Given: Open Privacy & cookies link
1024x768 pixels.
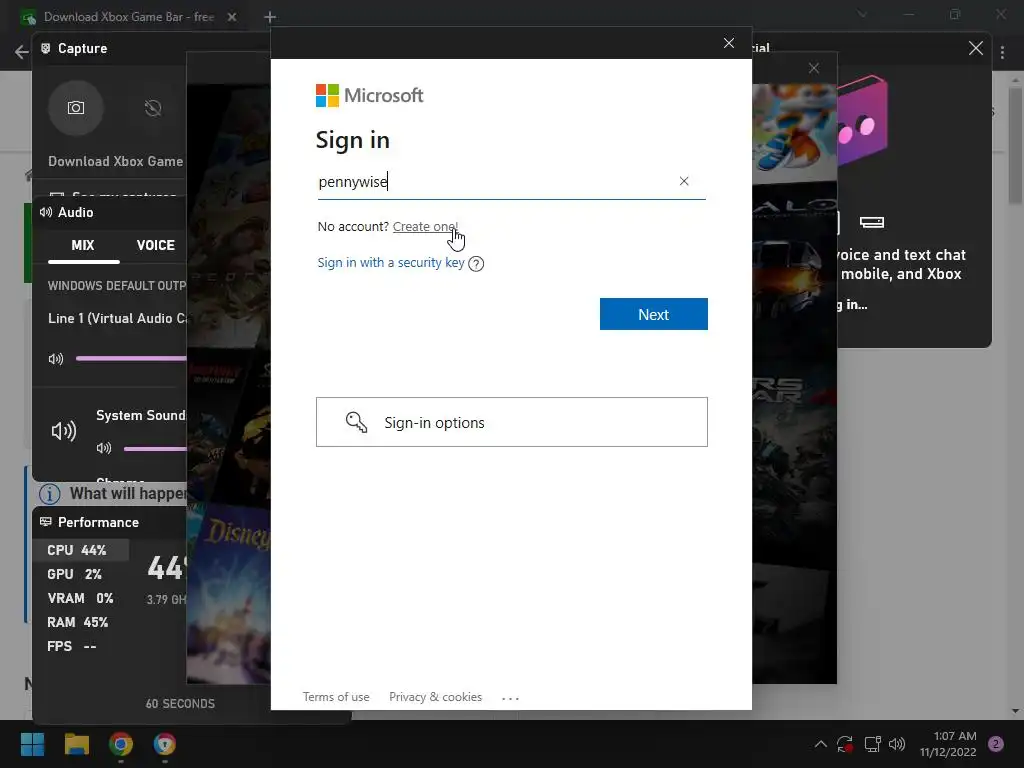Looking at the screenshot, I should tap(436, 697).
